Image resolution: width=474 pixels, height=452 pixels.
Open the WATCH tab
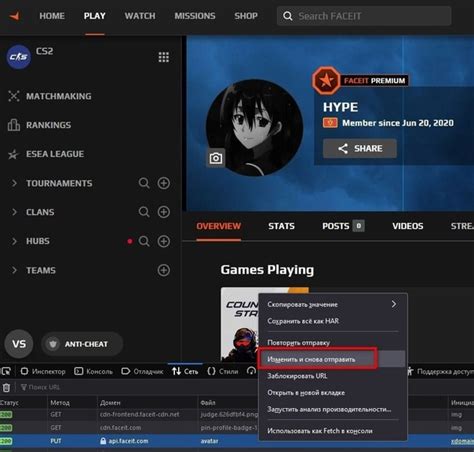point(140,16)
